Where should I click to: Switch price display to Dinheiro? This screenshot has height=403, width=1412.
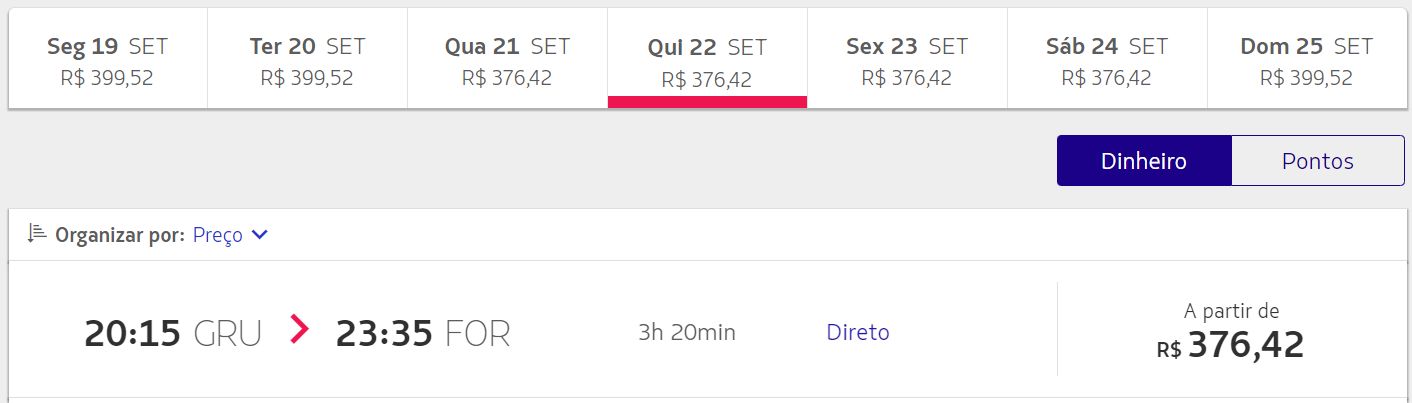[1144, 161]
